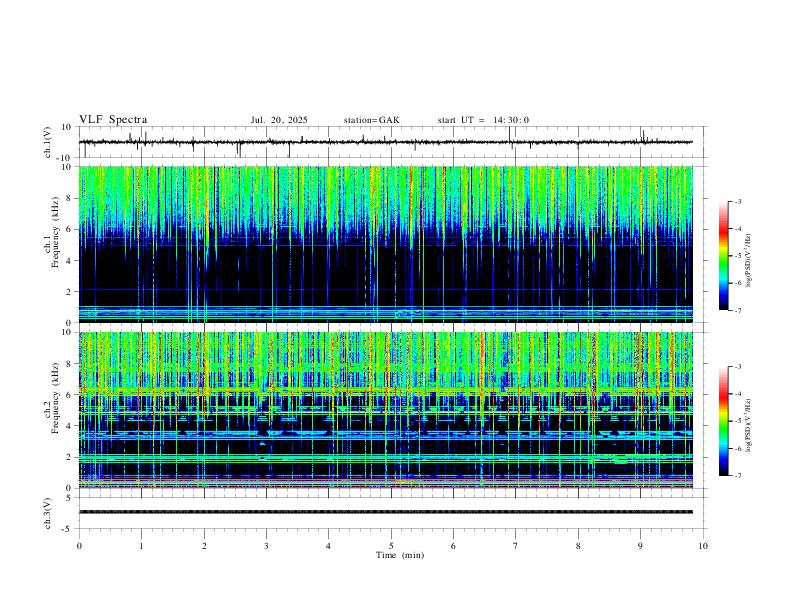Click the ch.1 spectrogram panel
Viewport: 792px width, 612px height.
(x=386, y=244)
